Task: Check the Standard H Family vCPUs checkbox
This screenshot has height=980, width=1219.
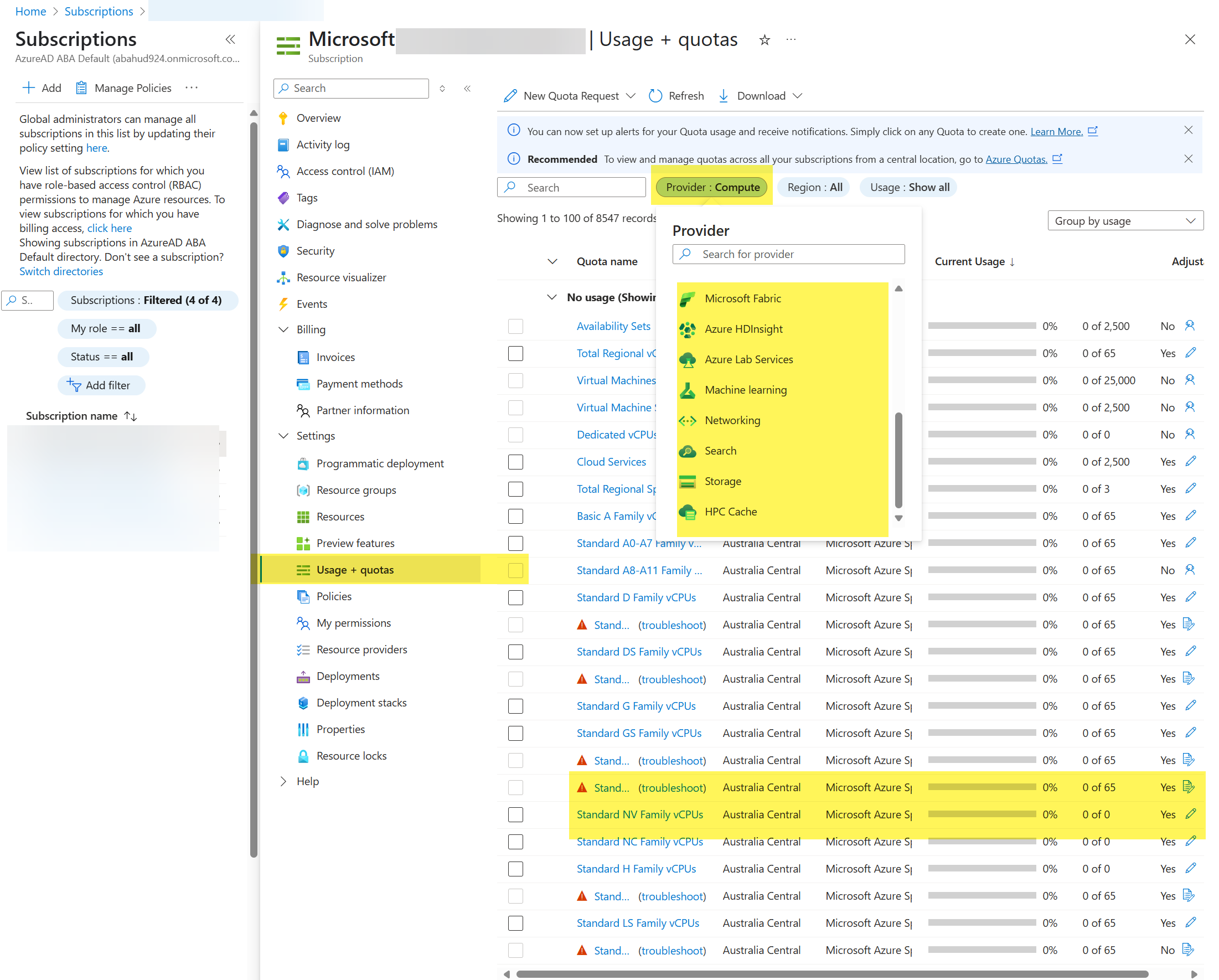Action: tap(515, 869)
